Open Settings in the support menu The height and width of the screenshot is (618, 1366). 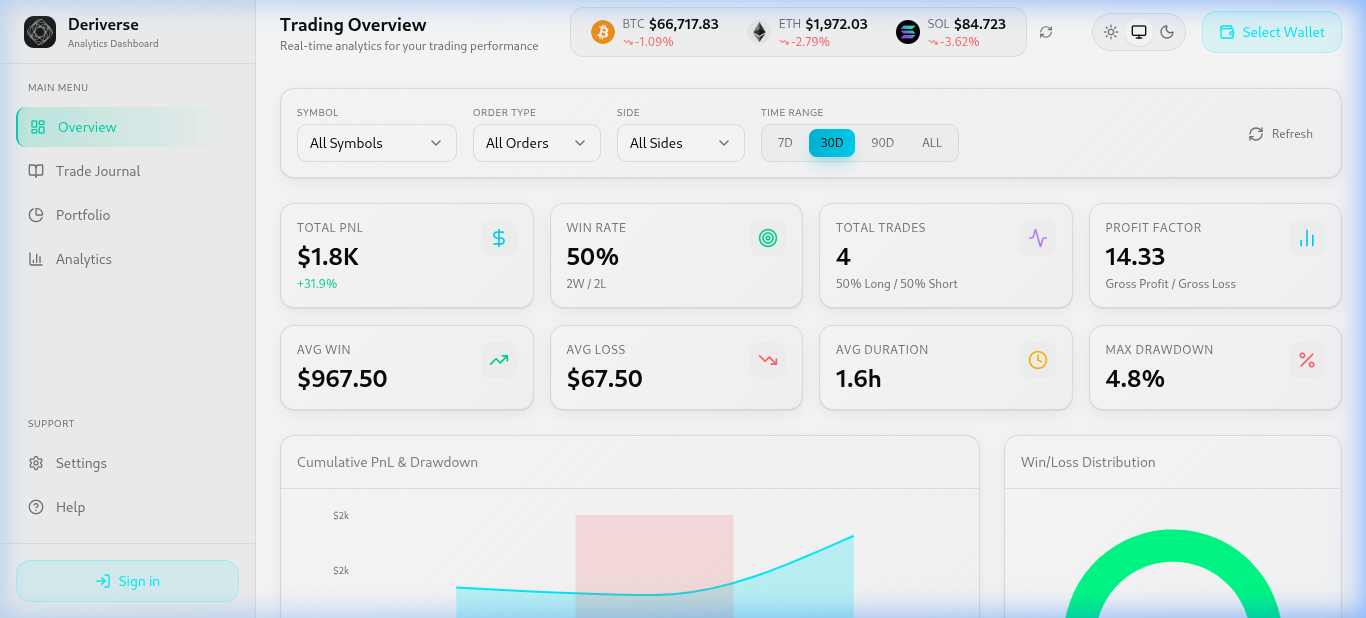tap(127, 463)
